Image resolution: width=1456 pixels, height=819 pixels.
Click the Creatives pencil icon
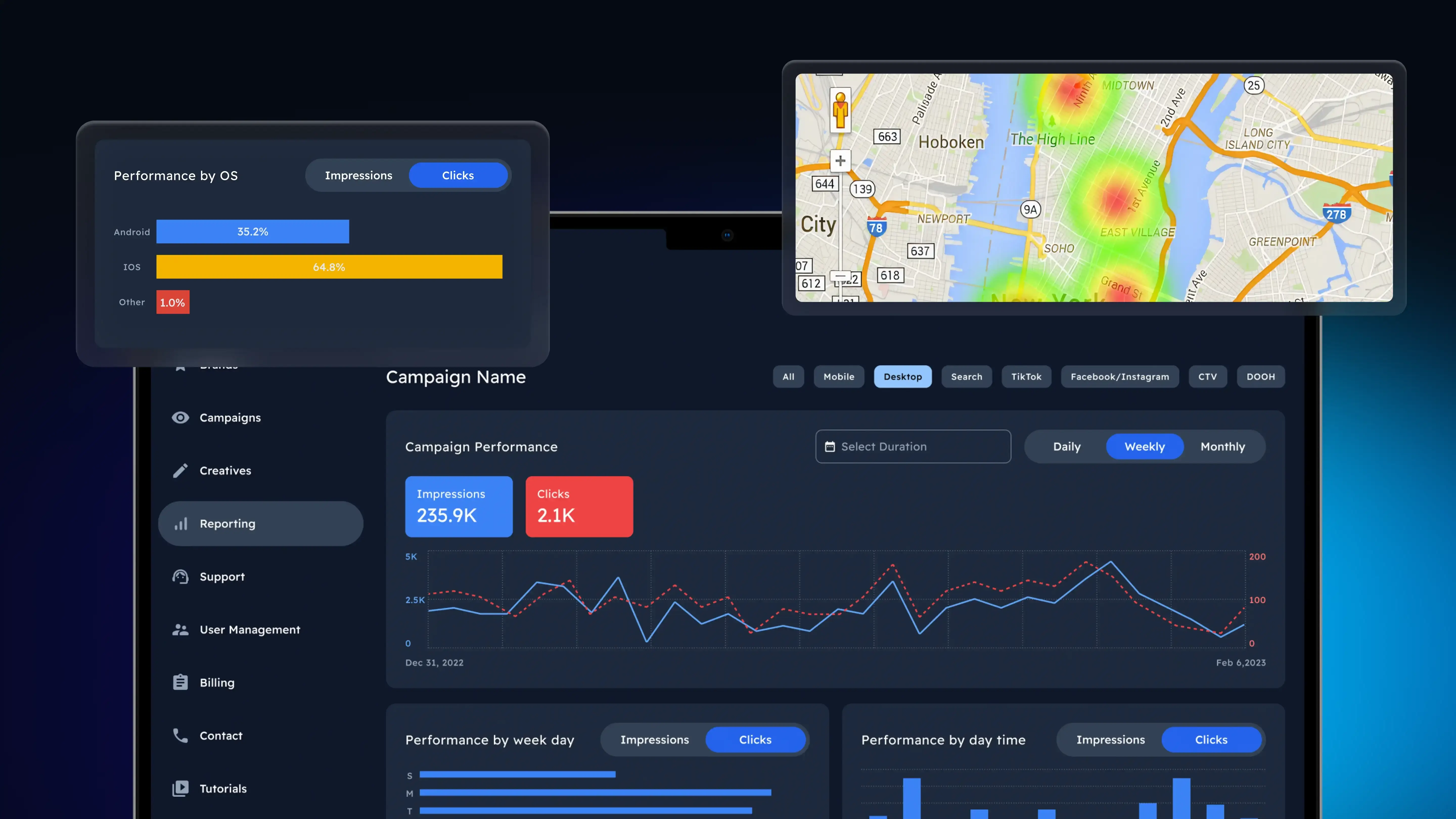point(180,471)
